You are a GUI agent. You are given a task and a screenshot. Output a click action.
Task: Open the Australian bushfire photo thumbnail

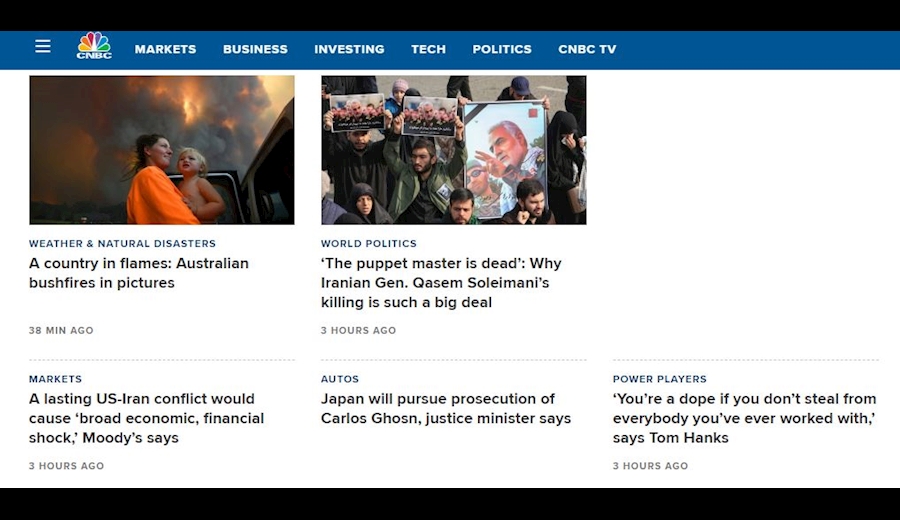point(161,150)
